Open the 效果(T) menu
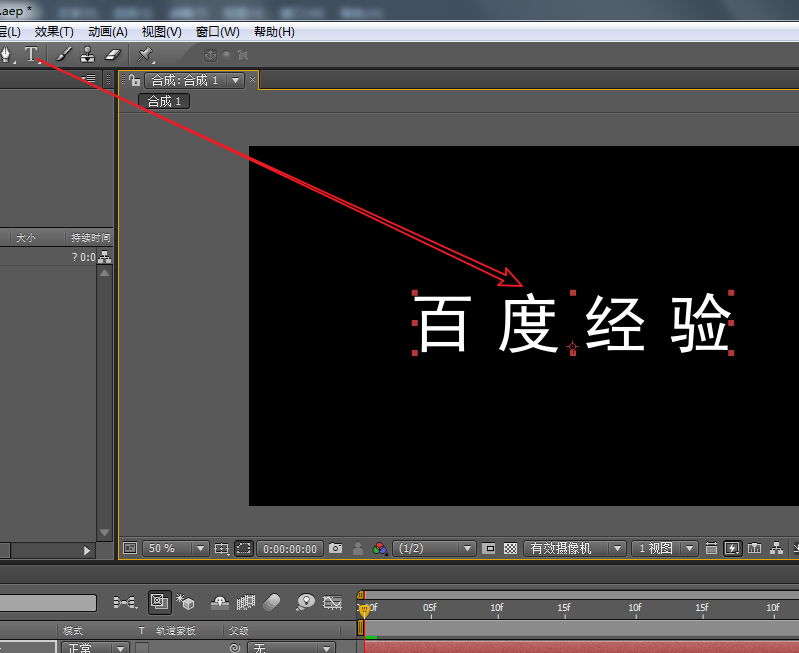Image resolution: width=799 pixels, height=653 pixels. click(54, 32)
